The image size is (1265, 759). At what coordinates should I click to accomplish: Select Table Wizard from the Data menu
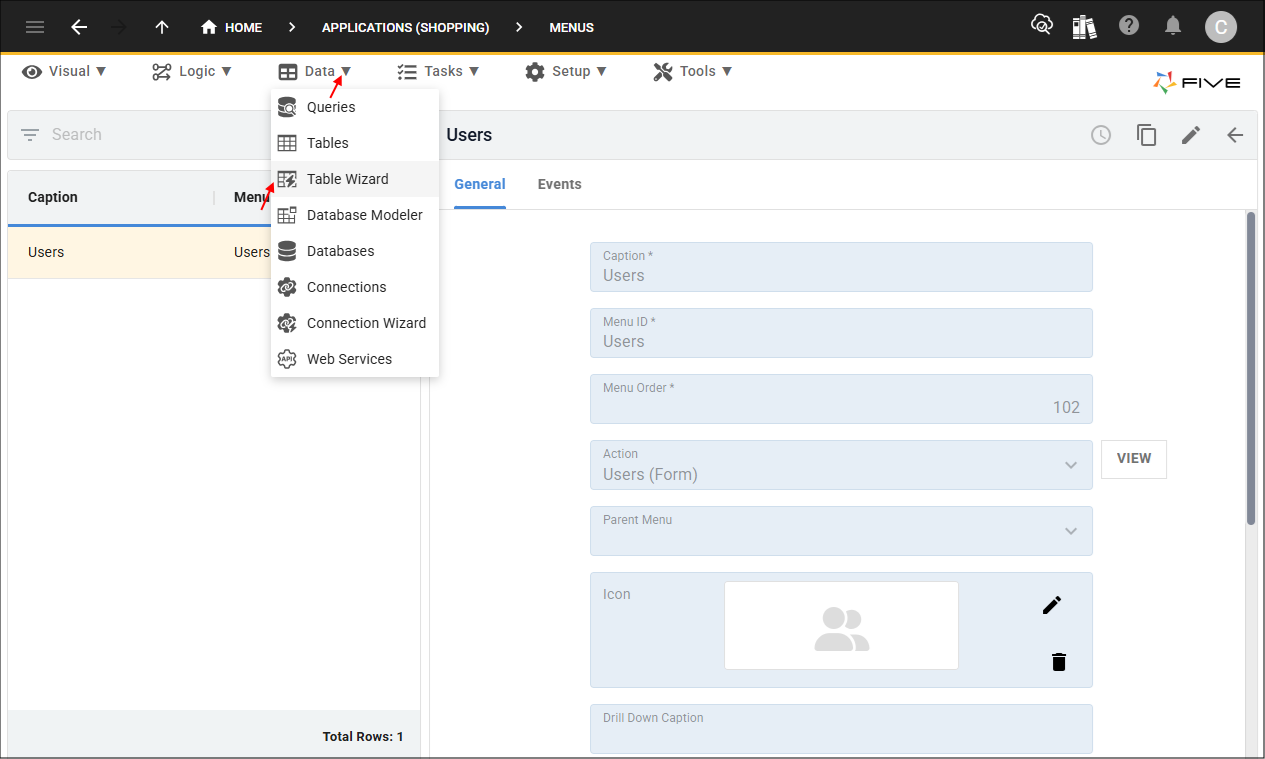pos(347,179)
